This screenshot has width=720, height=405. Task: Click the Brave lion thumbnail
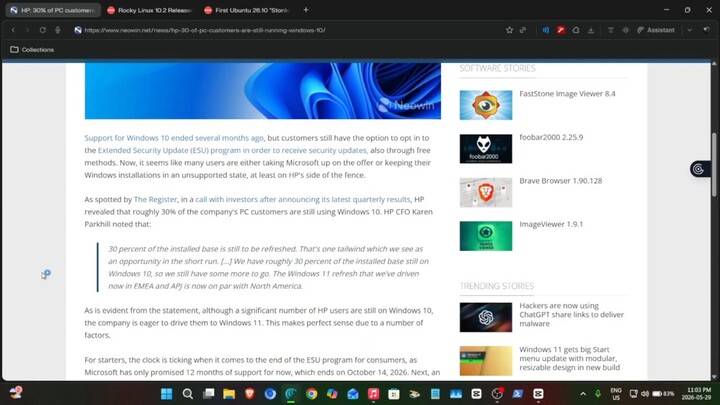pyautogui.click(x=486, y=192)
